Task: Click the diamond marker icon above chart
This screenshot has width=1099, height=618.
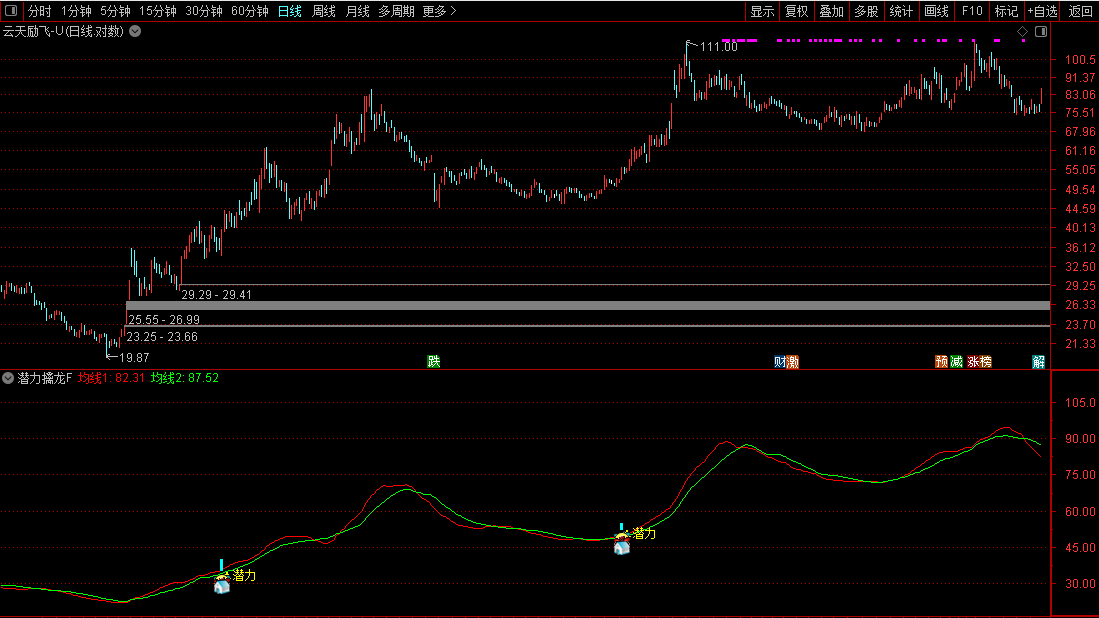Action: coord(1023,32)
